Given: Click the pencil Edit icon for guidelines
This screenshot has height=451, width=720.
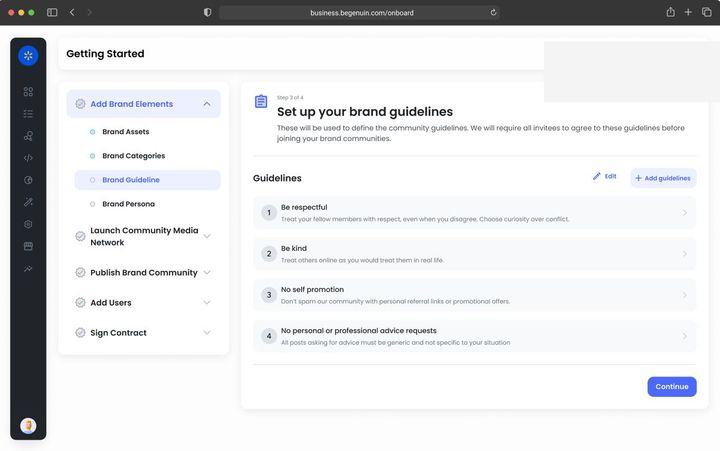Looking at the screenshot, I should 596,176.
